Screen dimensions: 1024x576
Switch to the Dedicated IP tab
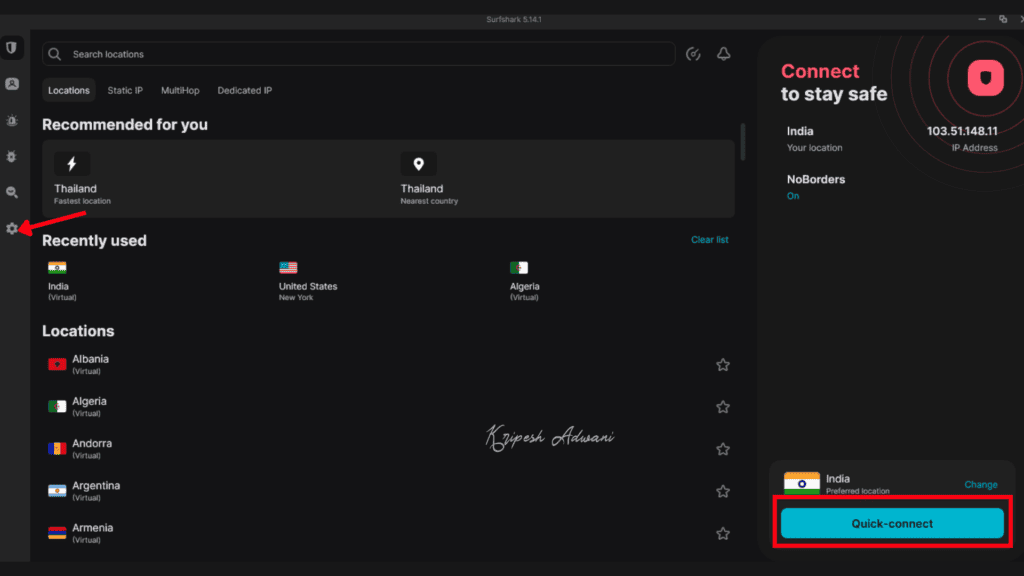(244, 90)
